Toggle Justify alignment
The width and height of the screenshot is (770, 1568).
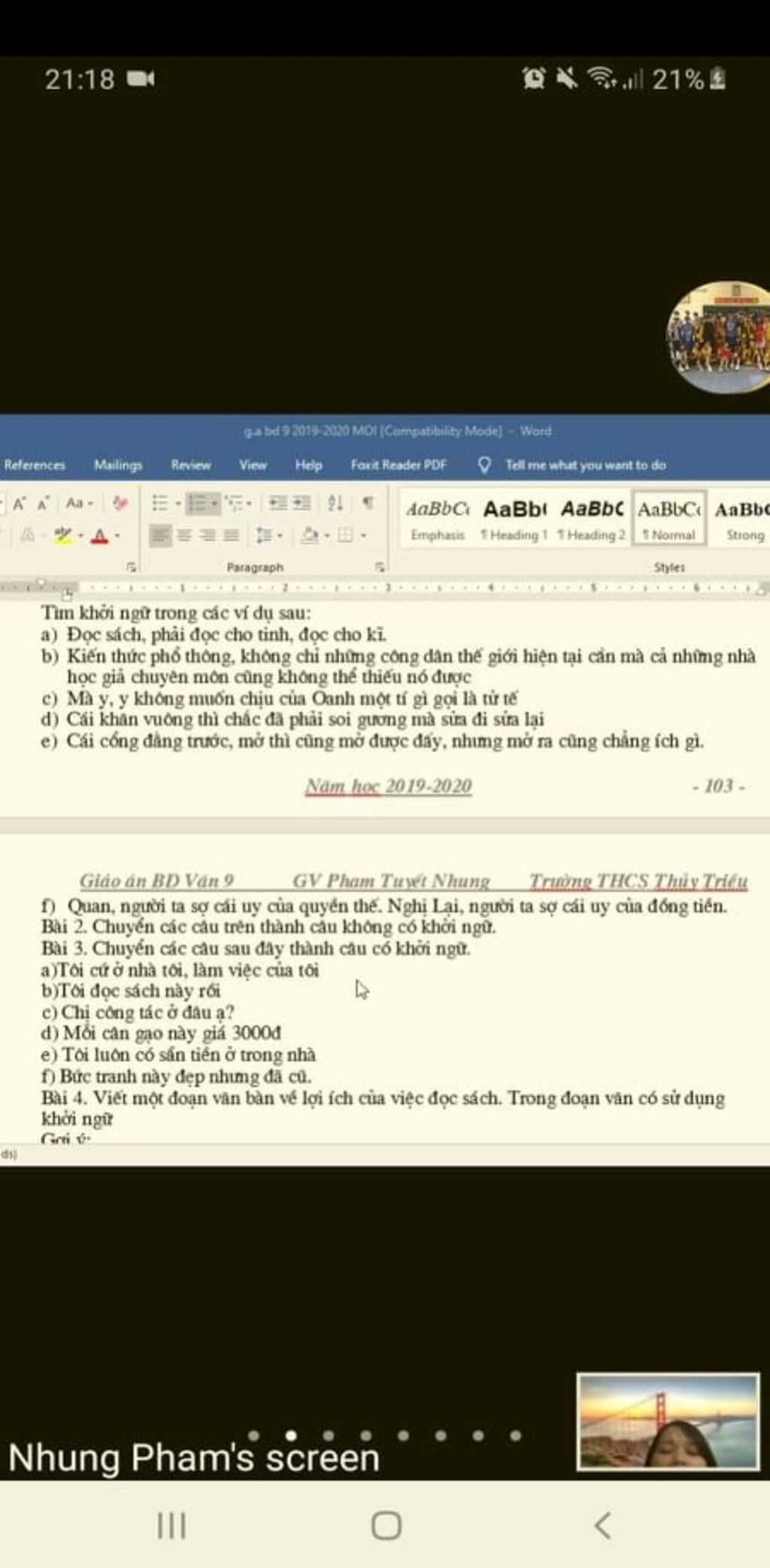232,536
